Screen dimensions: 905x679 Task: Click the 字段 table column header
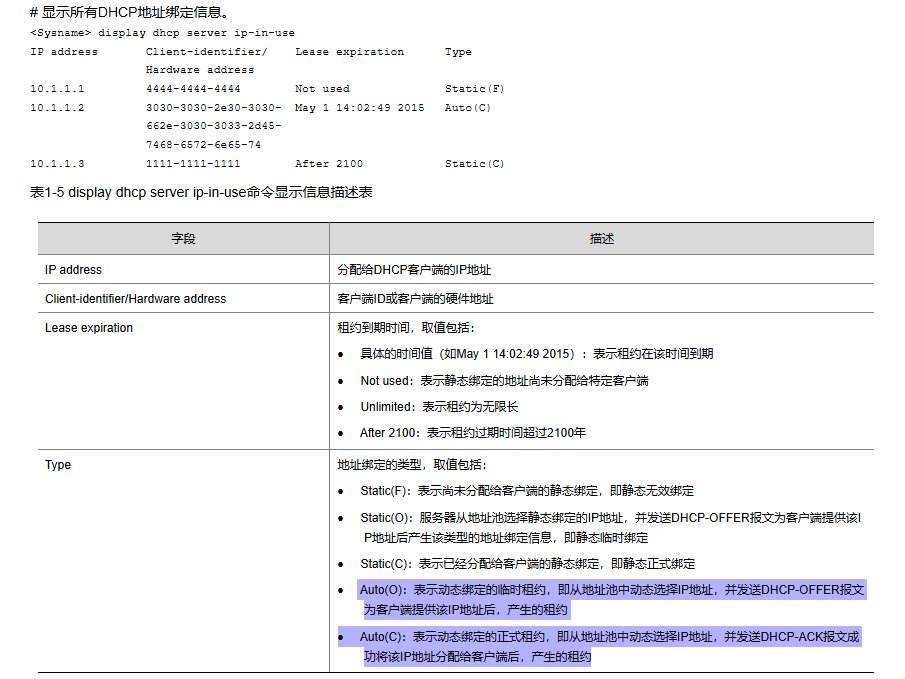point(183,238)
